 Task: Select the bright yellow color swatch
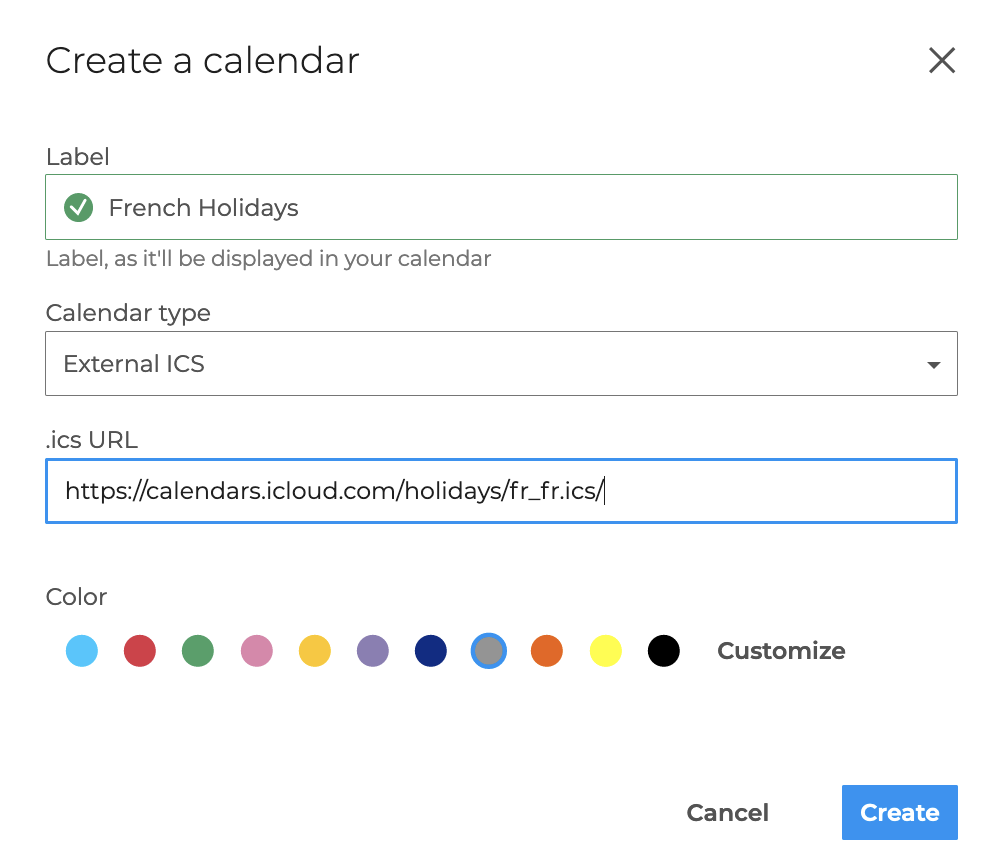pos(606,651)
